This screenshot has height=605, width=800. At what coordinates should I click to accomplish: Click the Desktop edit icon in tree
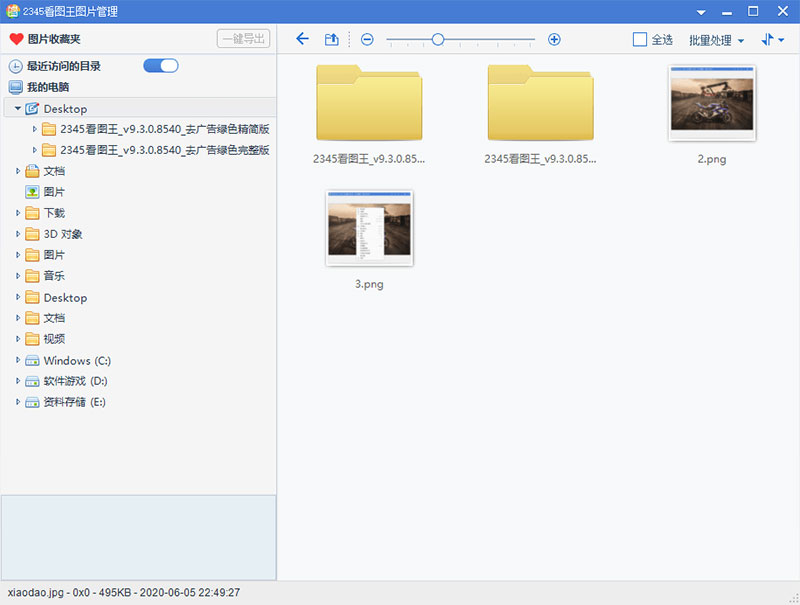click(x=32, y=109)
